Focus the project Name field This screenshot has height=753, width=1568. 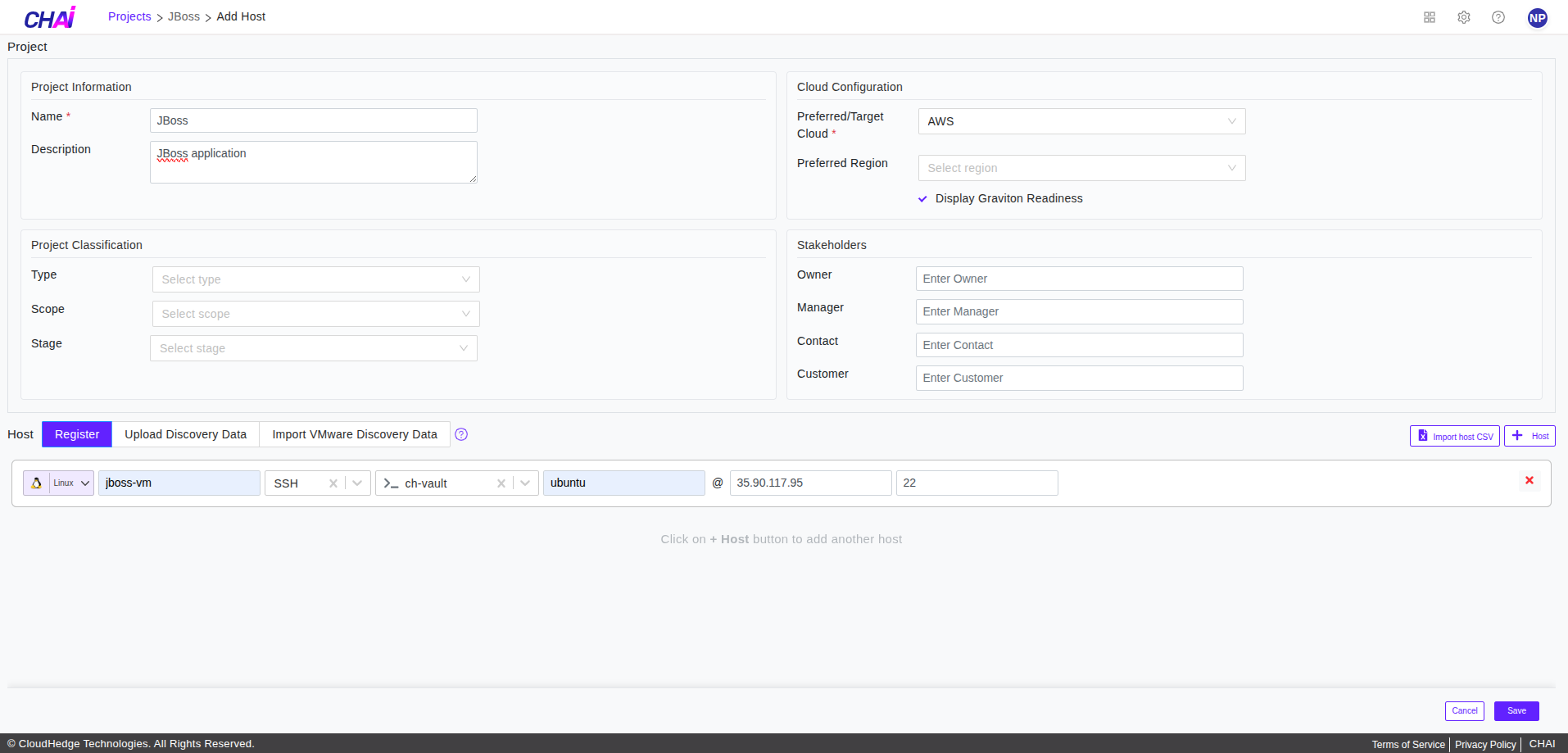pos(314,120)
